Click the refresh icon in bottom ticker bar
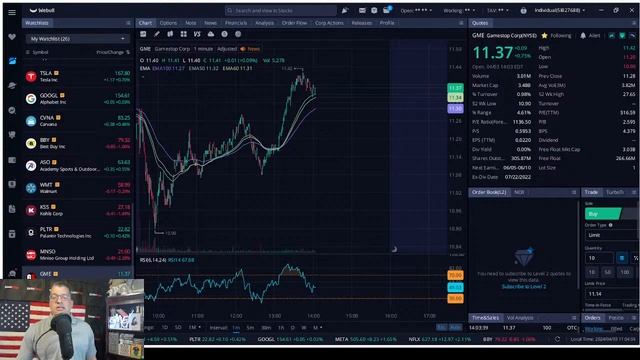The width and height of the screenshot is (640, 360). pyautogui.click(x=558, y=339)
